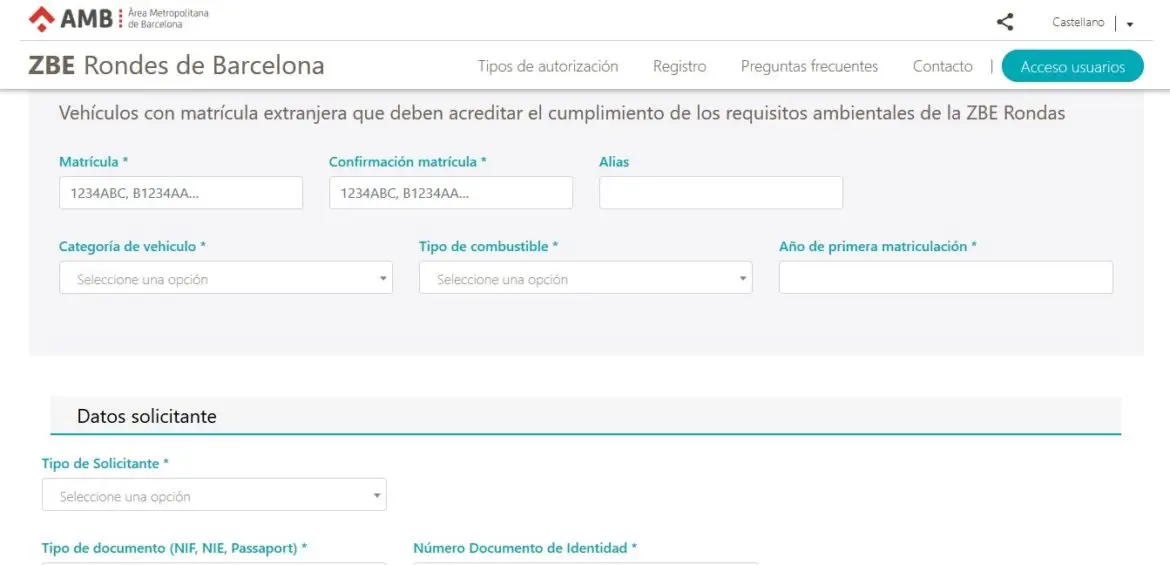Click the Acceso usuarios button
The image size is (1170, 565).
tap(1072, 66)
